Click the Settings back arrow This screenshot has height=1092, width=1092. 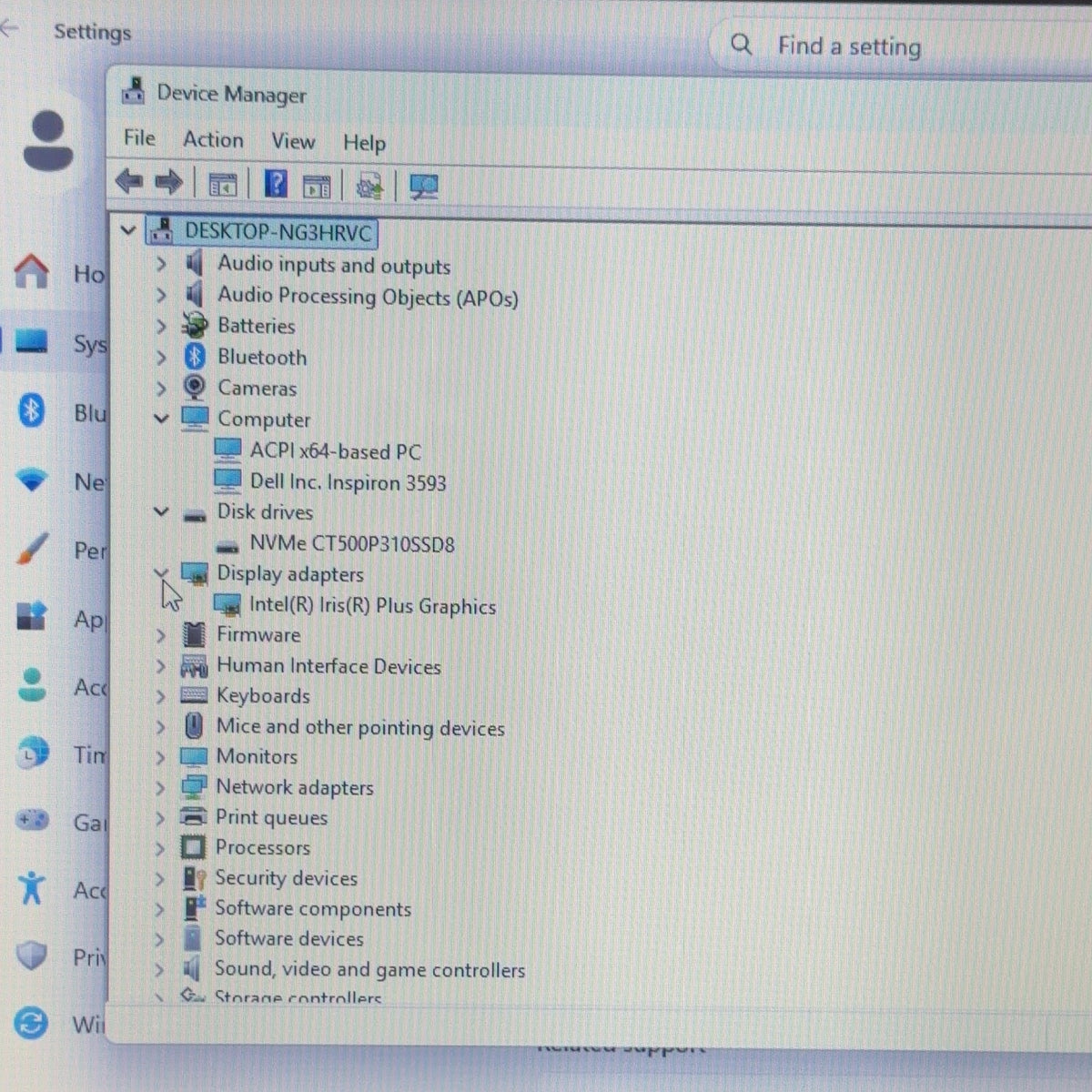click(9, 28)
